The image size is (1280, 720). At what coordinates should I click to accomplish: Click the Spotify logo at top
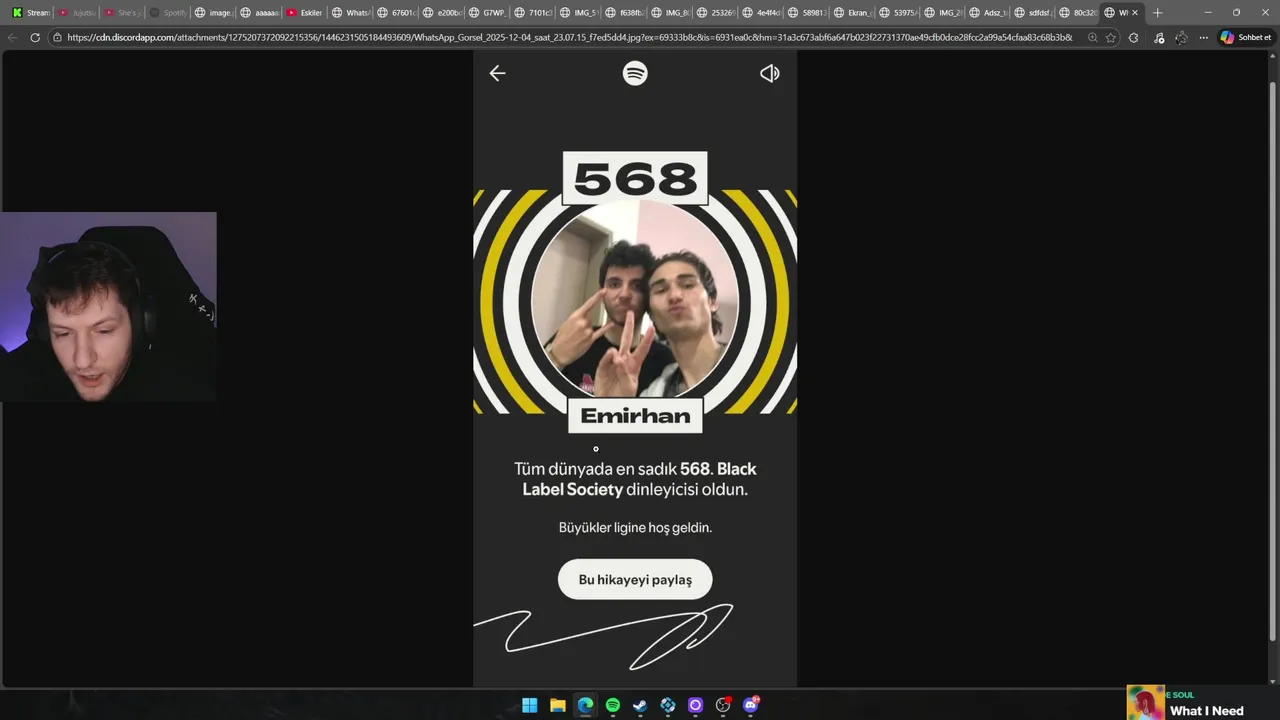[635, 73]
